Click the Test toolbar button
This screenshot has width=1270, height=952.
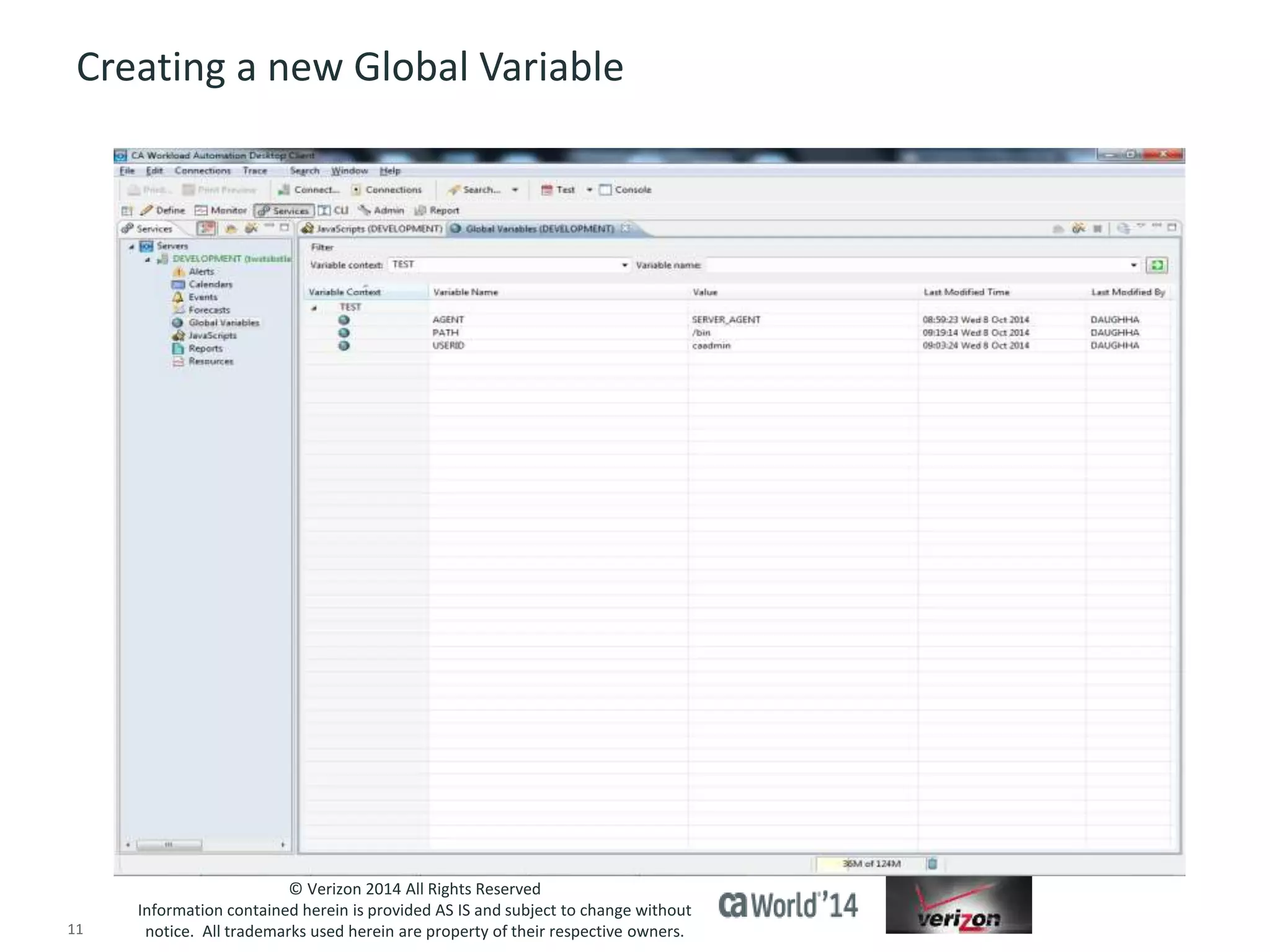tap(557, 190)
